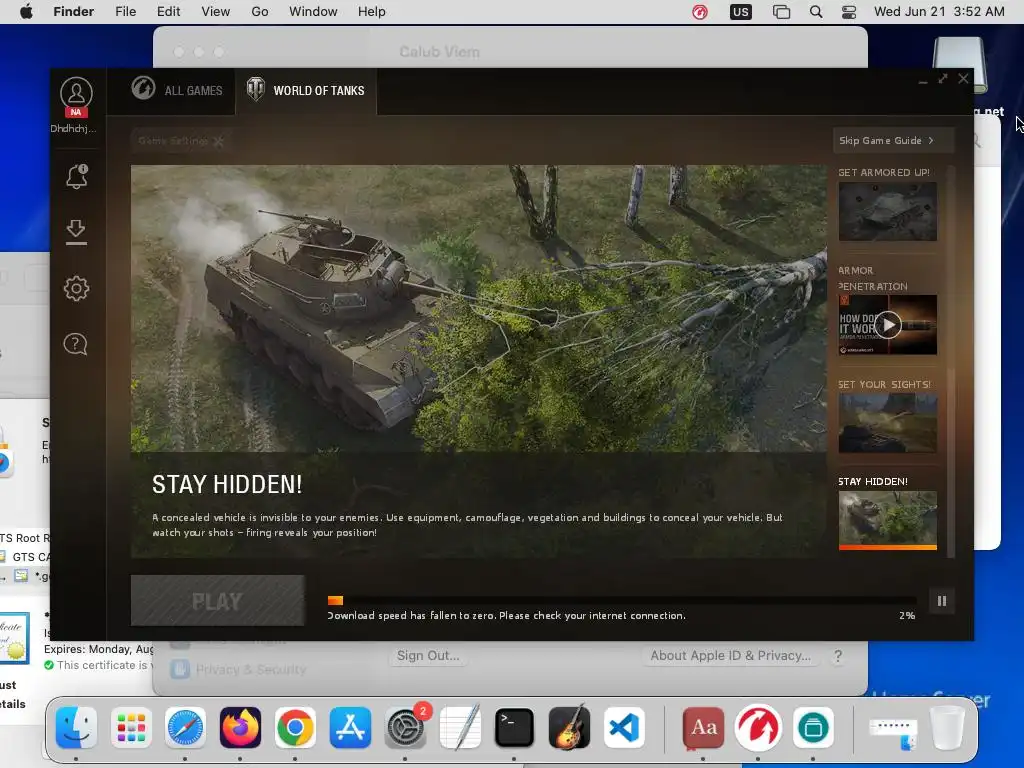Launch Visual Studio Code from the Dock

click(624, 727)
